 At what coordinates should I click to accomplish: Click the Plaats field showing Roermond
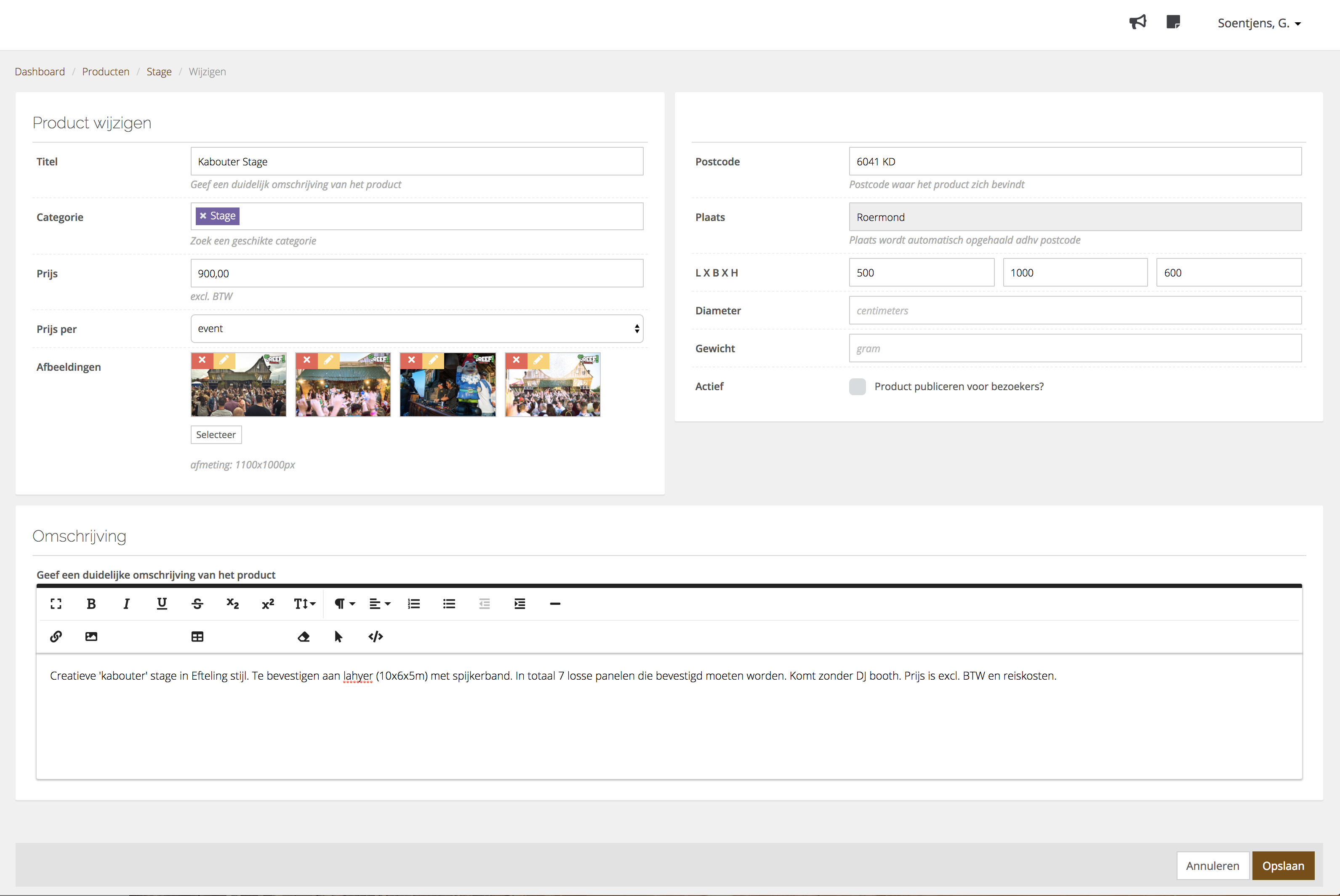click(1075, 217)
